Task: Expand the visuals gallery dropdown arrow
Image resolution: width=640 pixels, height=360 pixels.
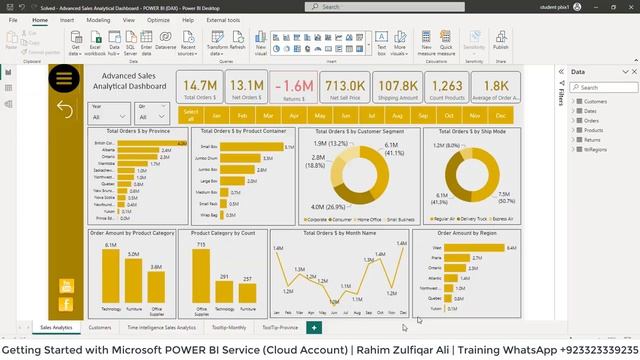Action: click(369, 43)
